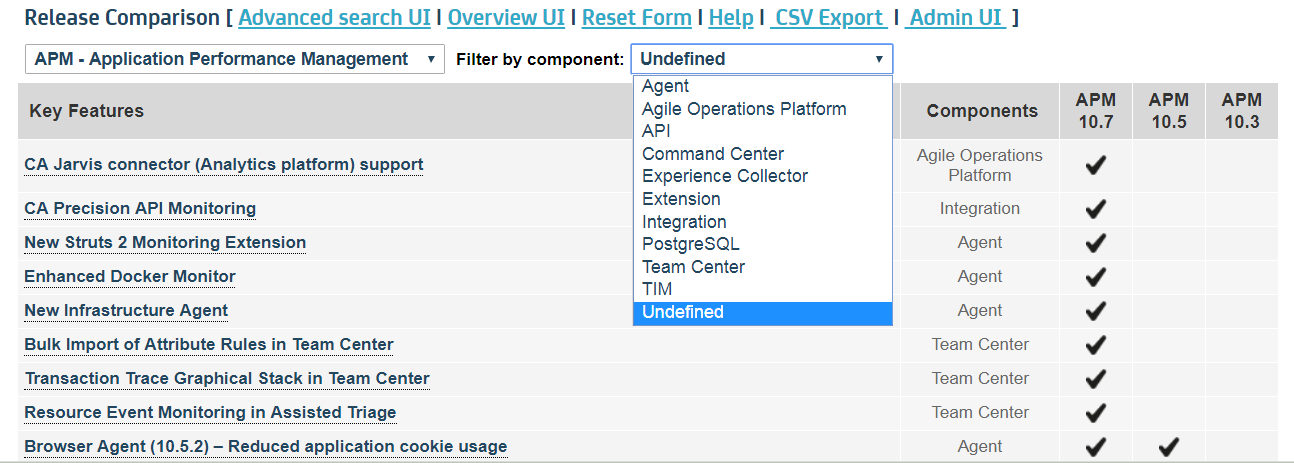Click the Reset Form link
Screen dimensions: 1294x463
(637, 18)
